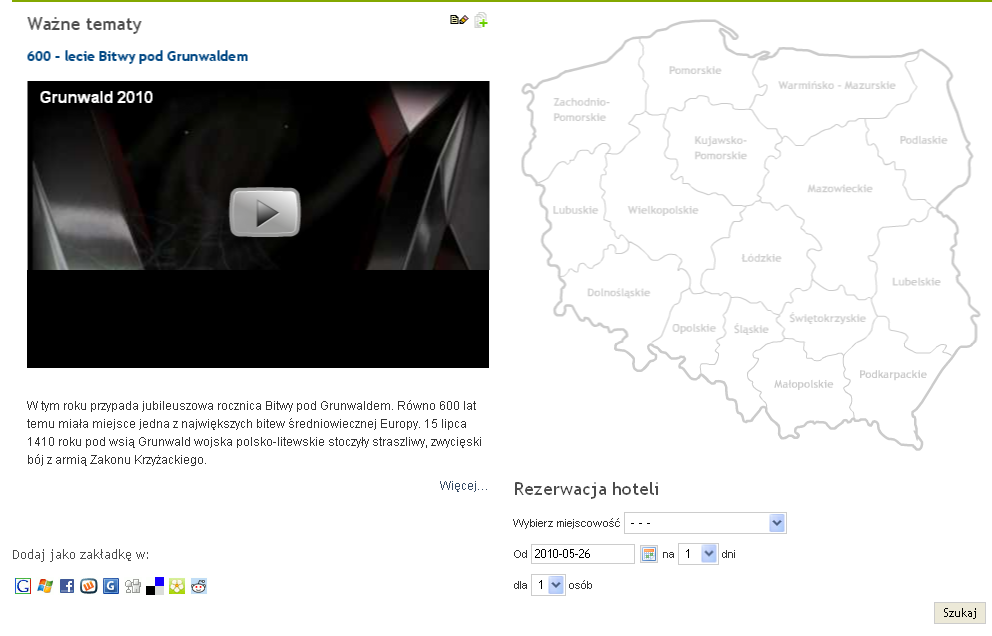The image size is (992, 636).
Task: Click the Szukaj search button
Action: [960, 613]
